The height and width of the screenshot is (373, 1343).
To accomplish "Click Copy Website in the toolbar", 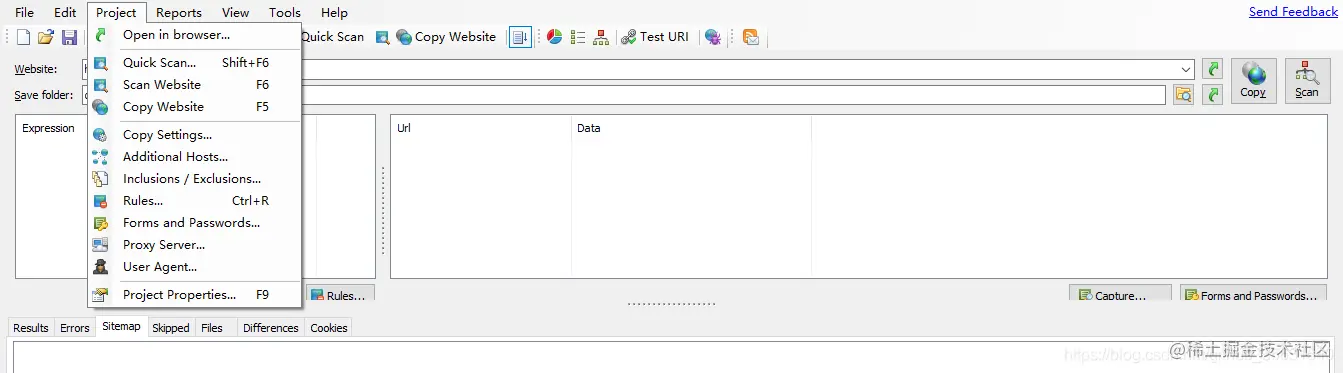I will pos(446,37).
